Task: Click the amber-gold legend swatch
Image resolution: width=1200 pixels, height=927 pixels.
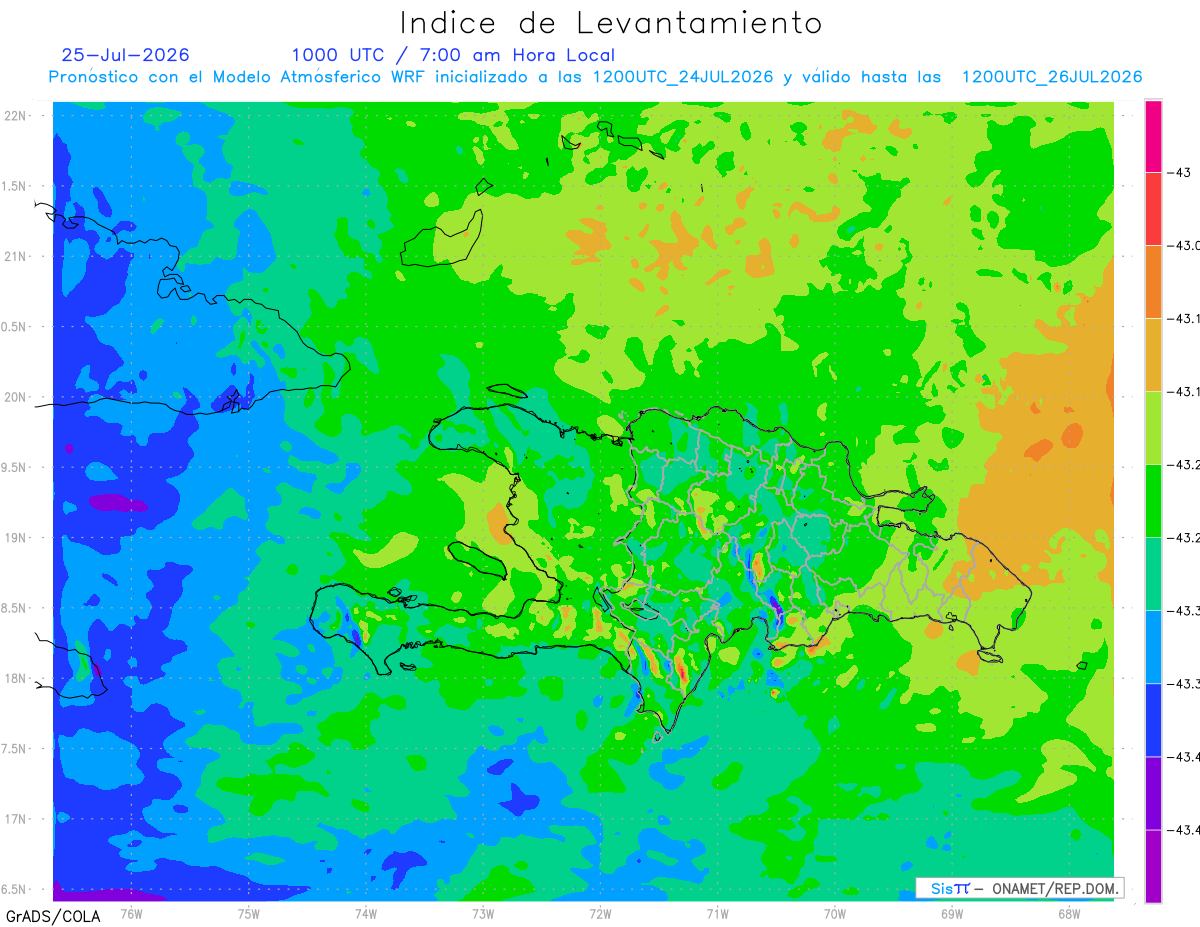Action: (1153, 355)
